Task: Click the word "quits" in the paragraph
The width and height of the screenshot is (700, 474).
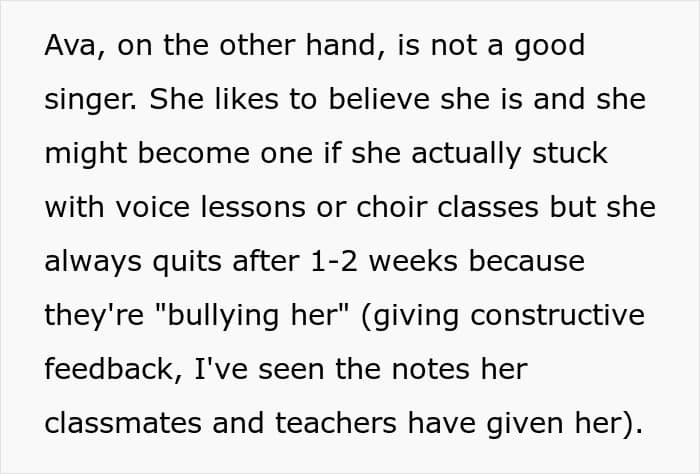Action: [x=187, y=263]
